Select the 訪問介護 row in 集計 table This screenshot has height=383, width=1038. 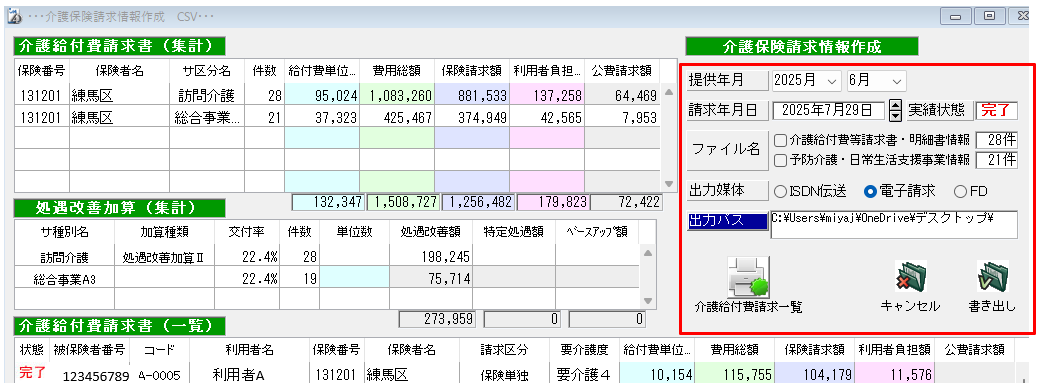coord(338,95)
